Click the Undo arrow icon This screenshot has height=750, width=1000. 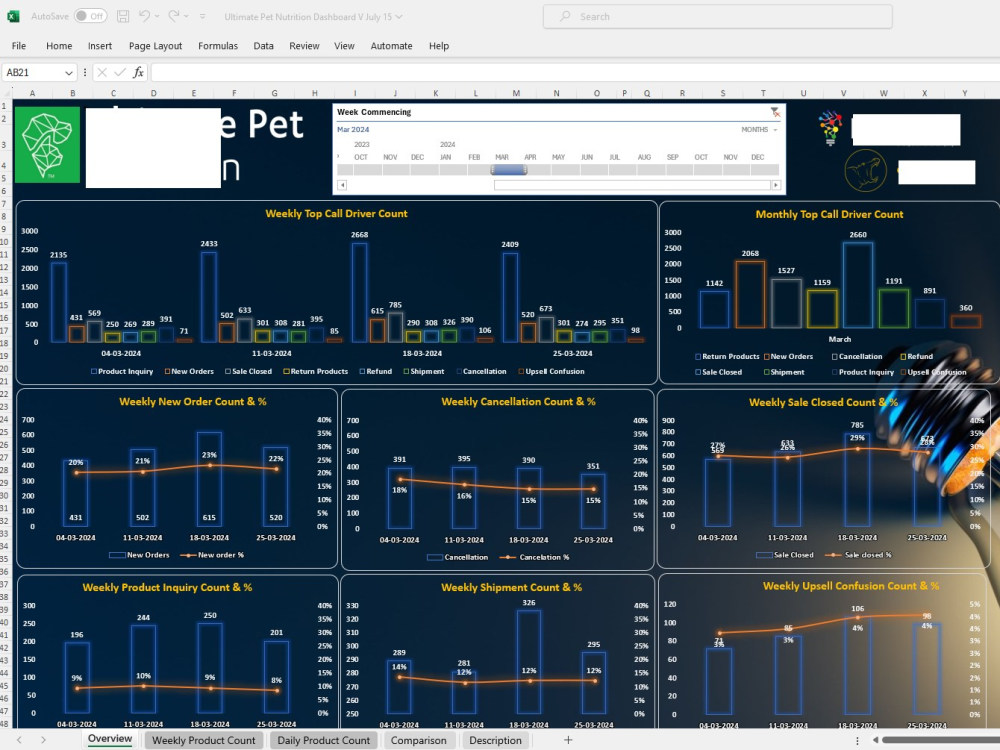[145, 16]
